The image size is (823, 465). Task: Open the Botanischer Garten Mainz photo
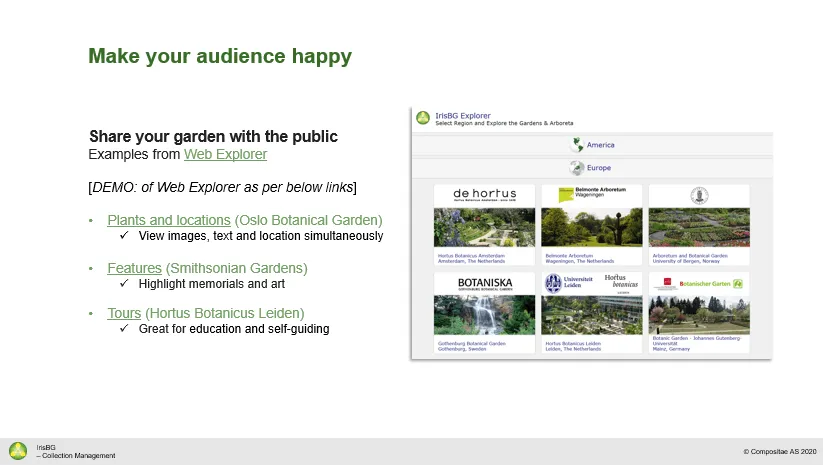(699, 315)
